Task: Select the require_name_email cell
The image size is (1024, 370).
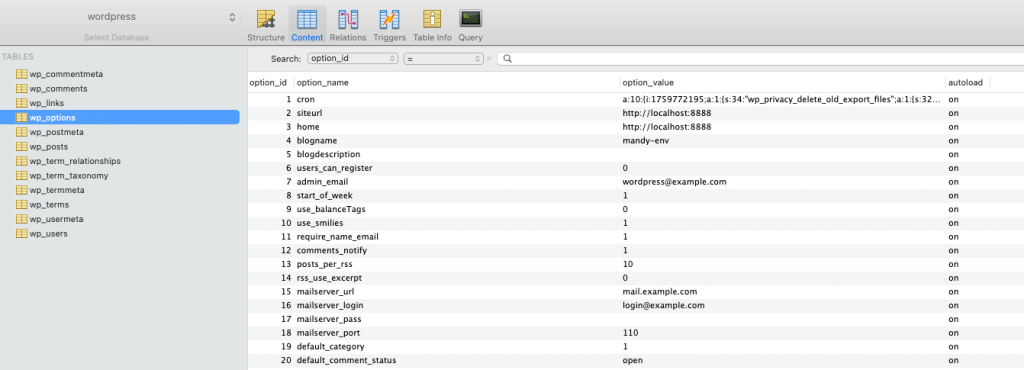Action: (338, 237)
